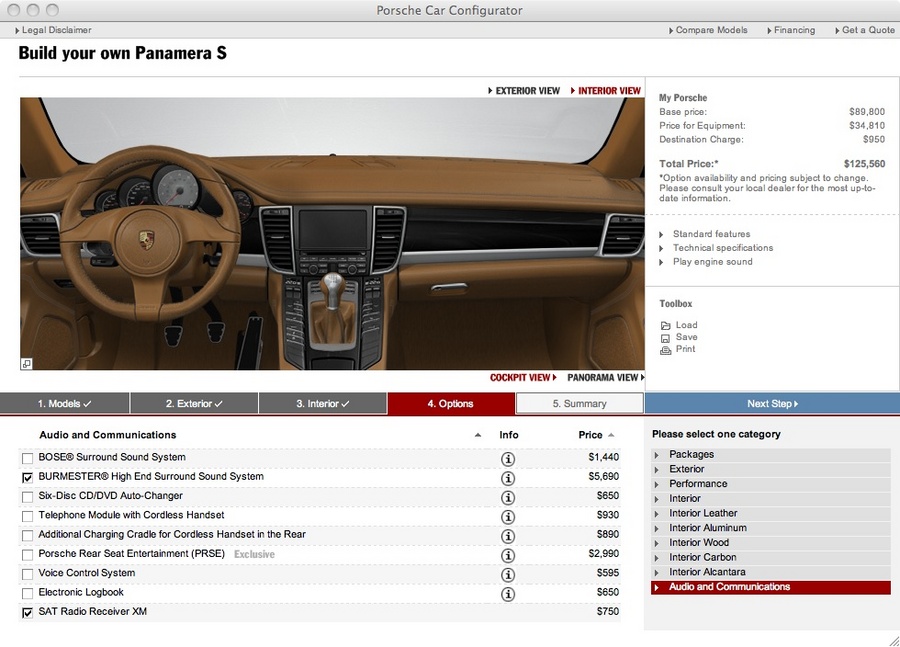Click the Exclusive label next to PRSE
Viewport: 900px width, 647px height.
tap(254, 555)
